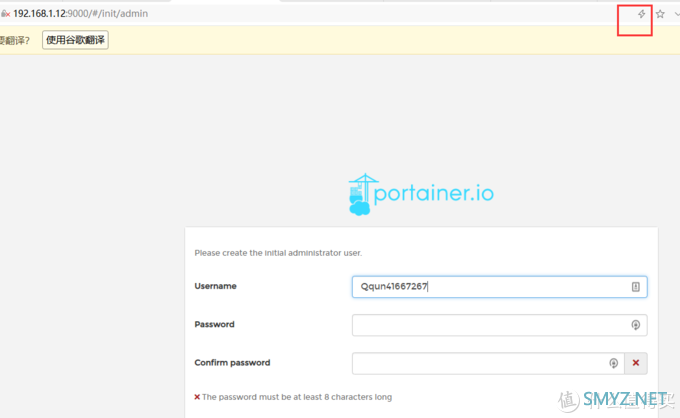Bookmark this page with the star icon
Screen dimensions: 680x418
(x=660, y=14)
